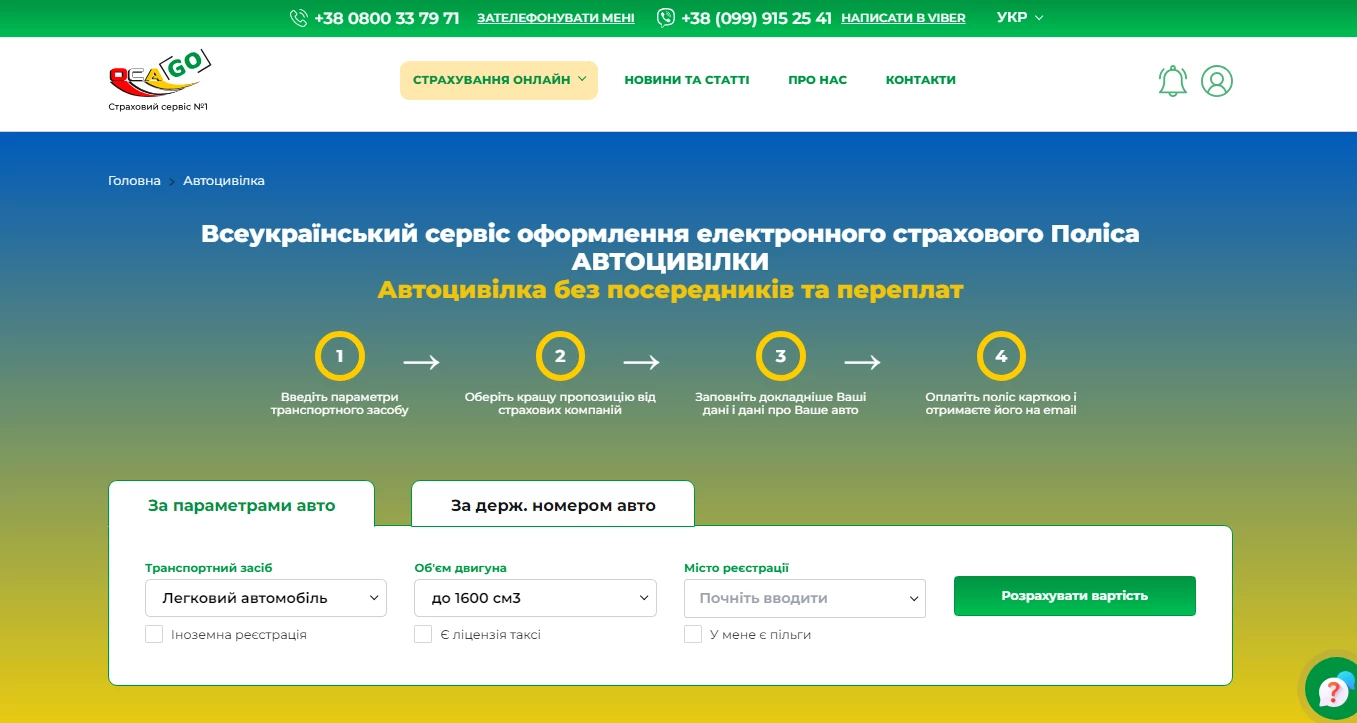Enable the Іноземна реєстрація checkbox
Screen dimensions: 1357x723
point(154,633)
